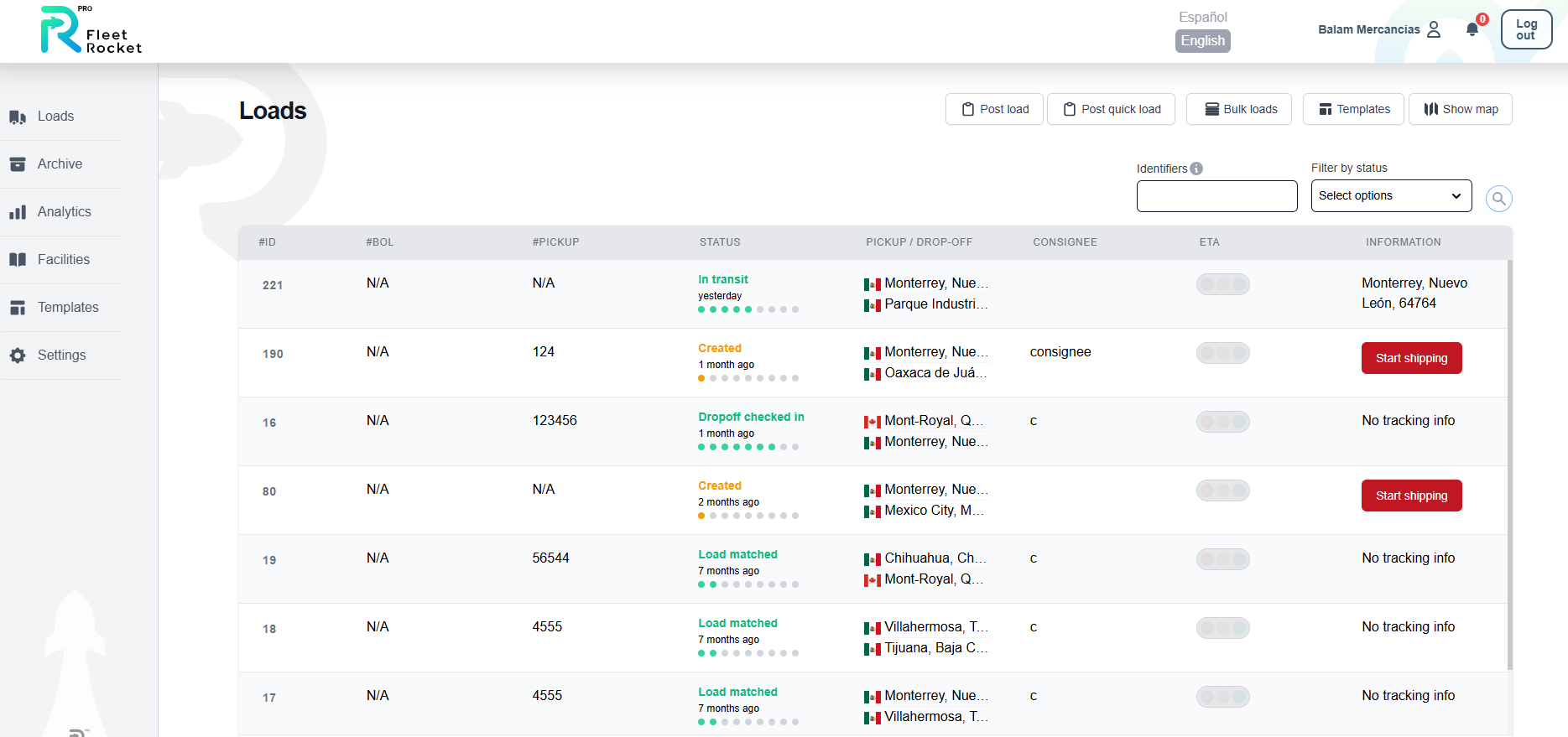
Task: Click the Post quick load button
Action: [1111, 109]
